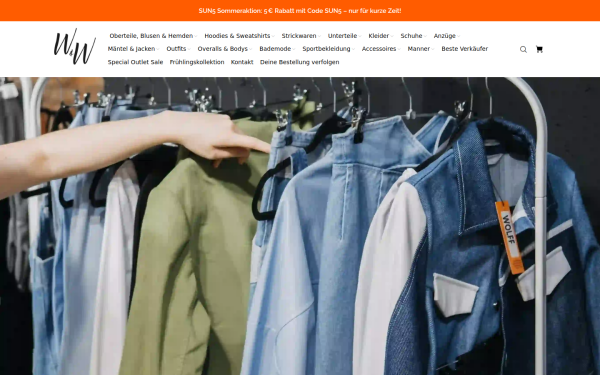
Task: Open Frühlingskollektion link
Action: (x=197, y=62)
